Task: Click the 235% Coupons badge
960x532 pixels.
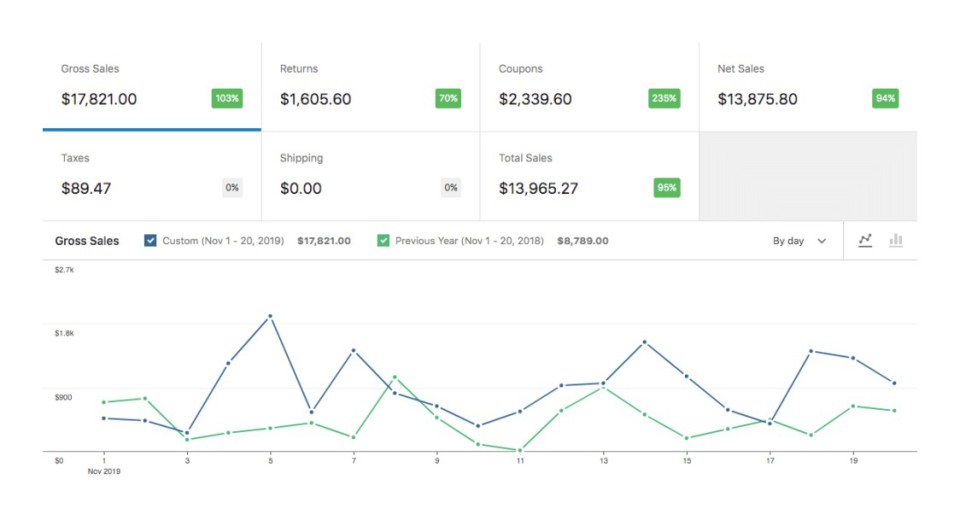Action: 664,99
